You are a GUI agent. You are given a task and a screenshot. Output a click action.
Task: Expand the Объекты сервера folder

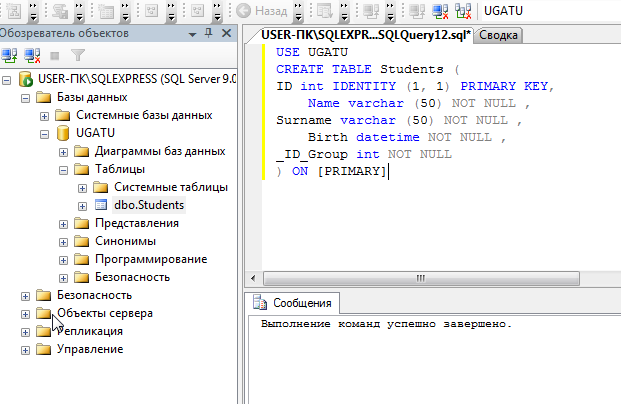25,314
